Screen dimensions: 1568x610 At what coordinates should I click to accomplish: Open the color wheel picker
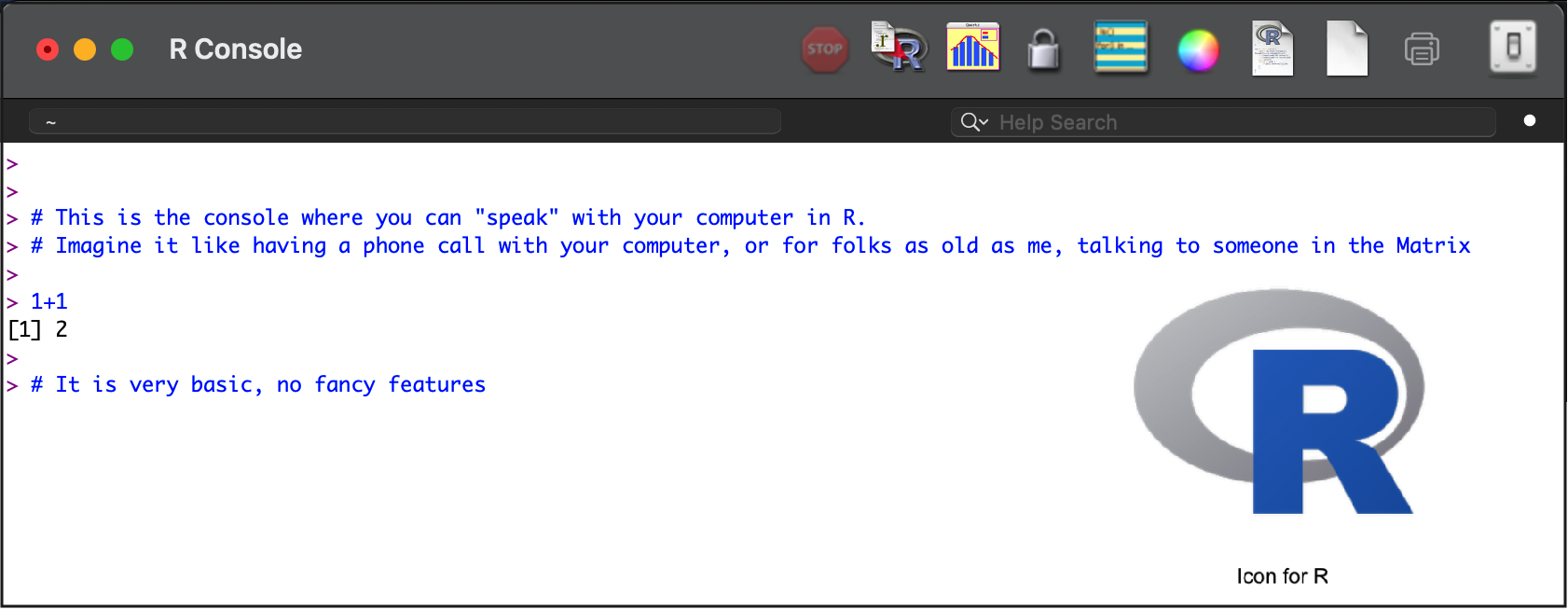click(x=1198, y=50)
